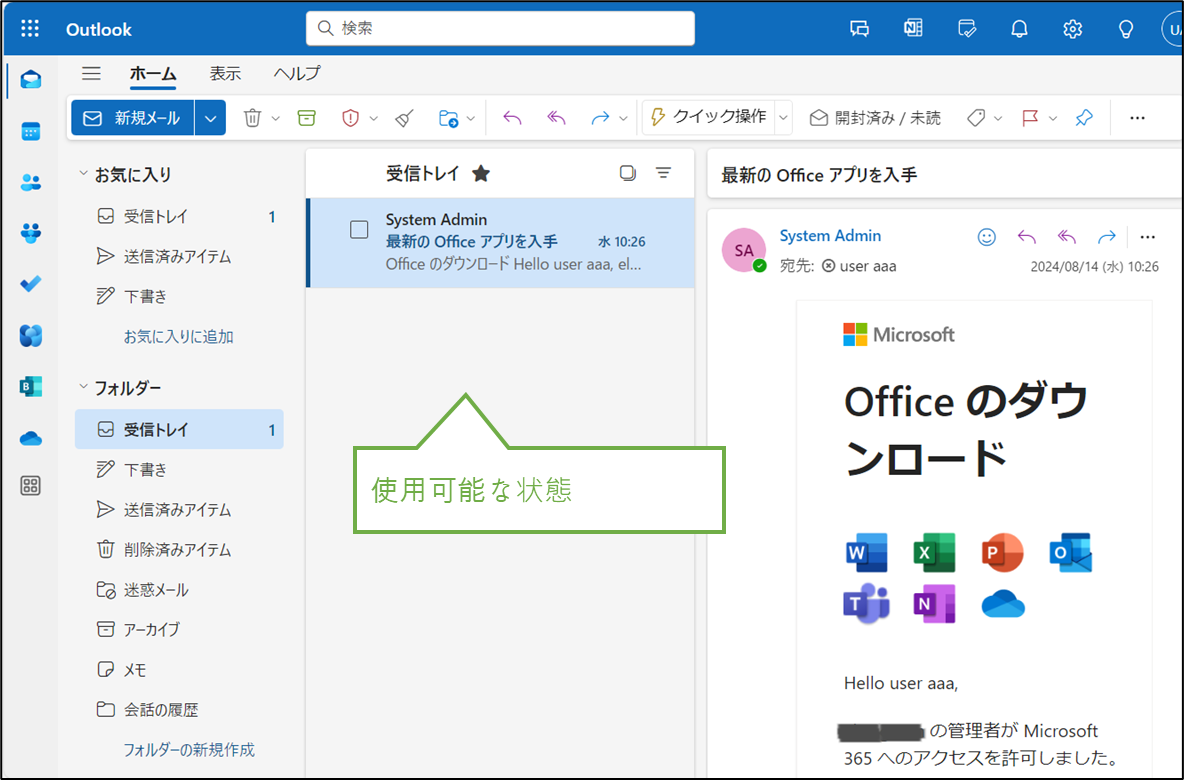
Task: Expand forward options dropdown
Action: click(x=623, y=119)
